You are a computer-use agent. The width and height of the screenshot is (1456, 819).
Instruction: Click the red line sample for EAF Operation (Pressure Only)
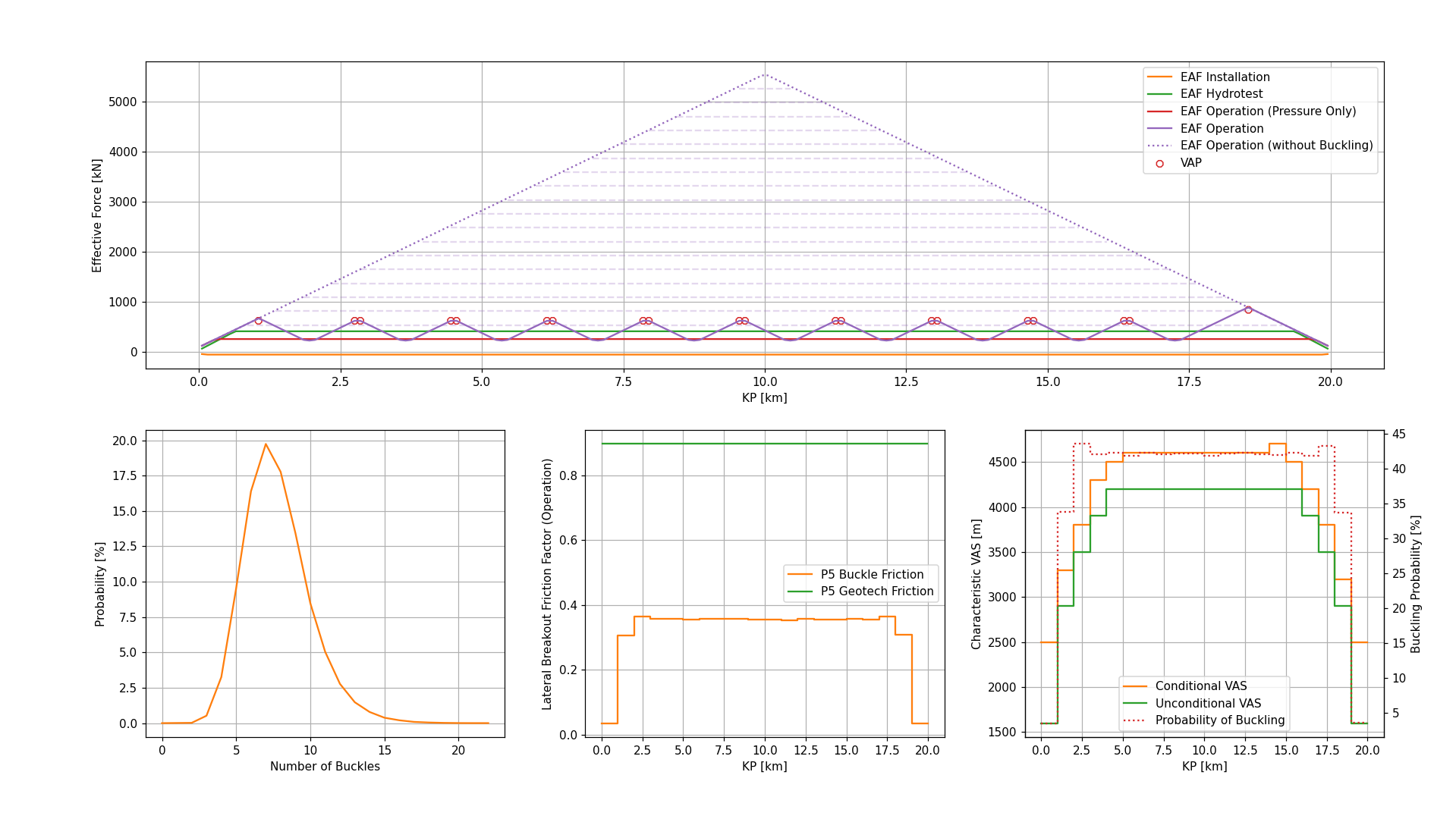tap(1160, 110)
